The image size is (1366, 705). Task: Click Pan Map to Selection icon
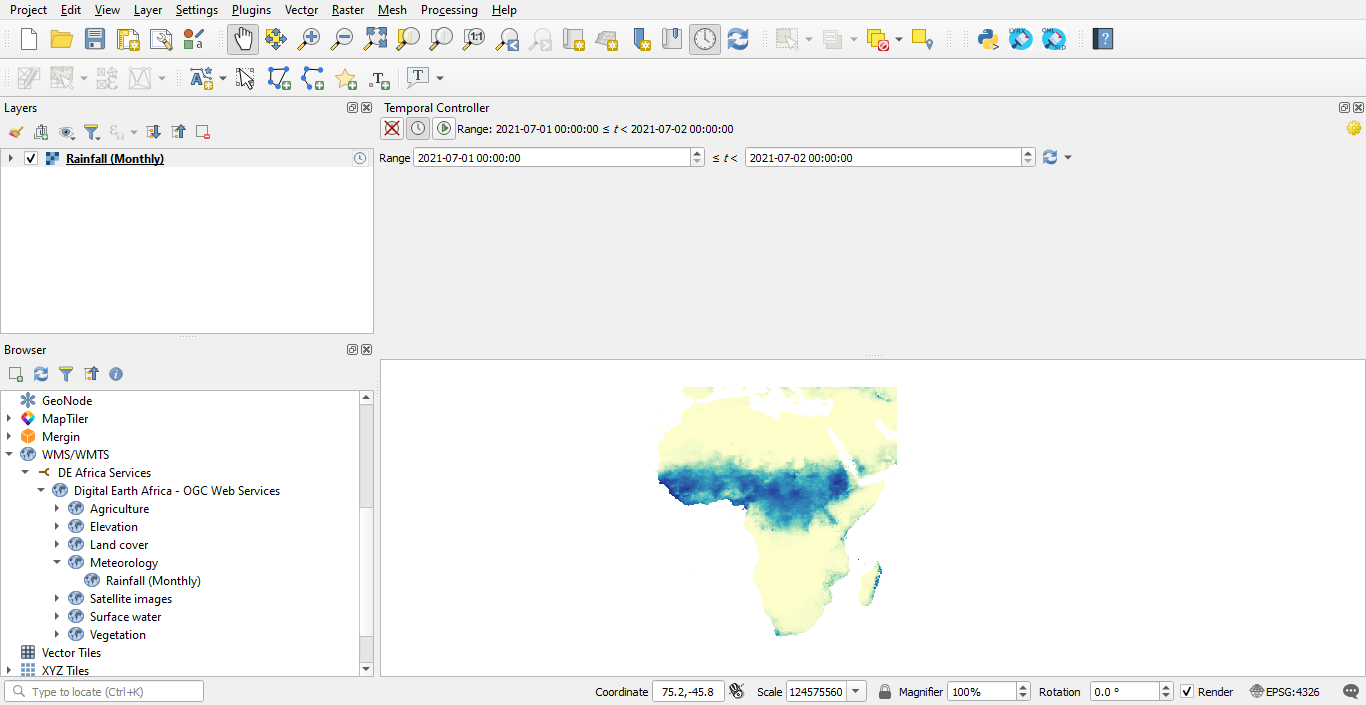[x=276, y=39]
